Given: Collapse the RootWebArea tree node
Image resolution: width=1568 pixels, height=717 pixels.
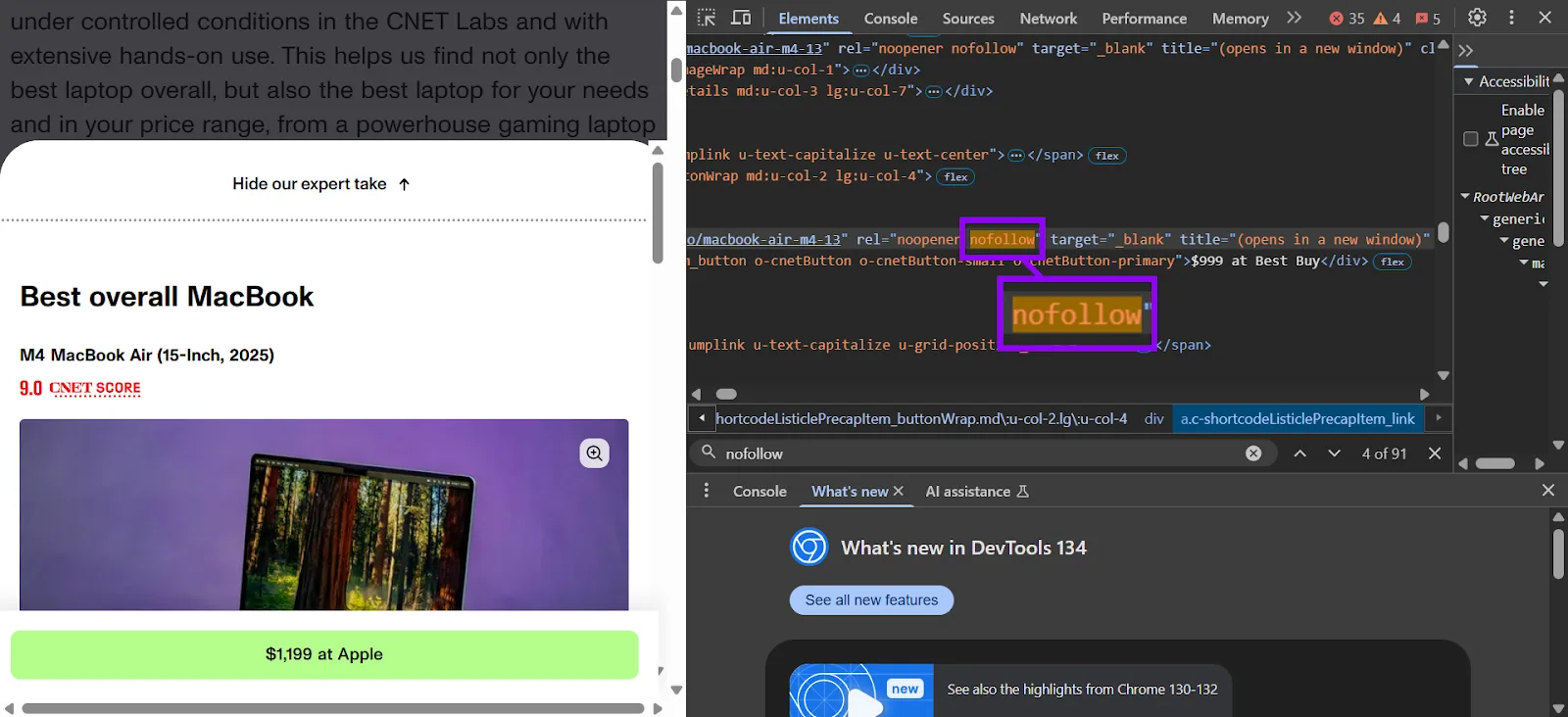Looking at the screenshot, I should pyautogui.click(x=1465, y=197).
